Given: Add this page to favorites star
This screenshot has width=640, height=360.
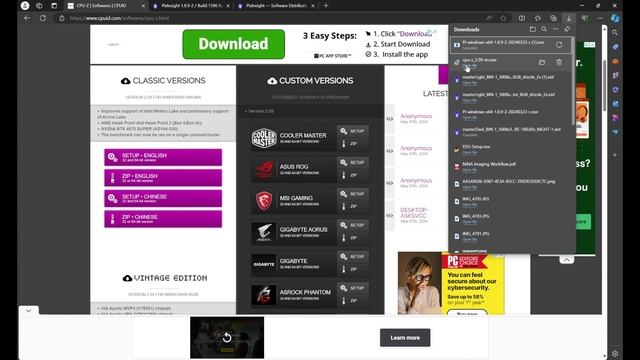Looking at the screenshot, I should (503, 18).
